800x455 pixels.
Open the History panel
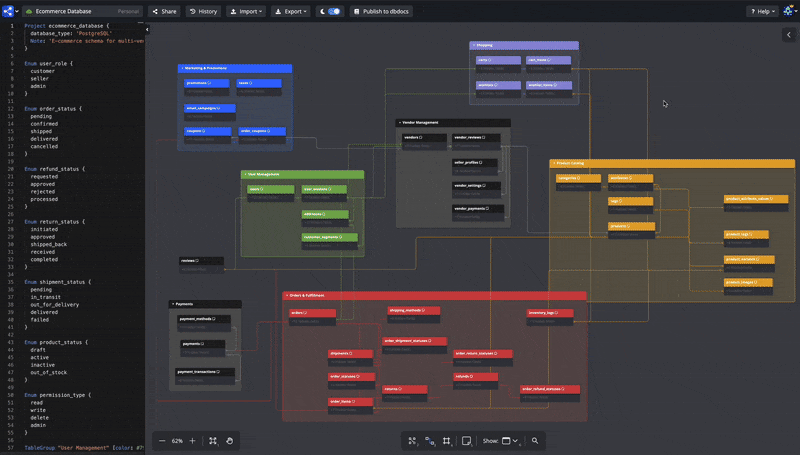(202, 11)
